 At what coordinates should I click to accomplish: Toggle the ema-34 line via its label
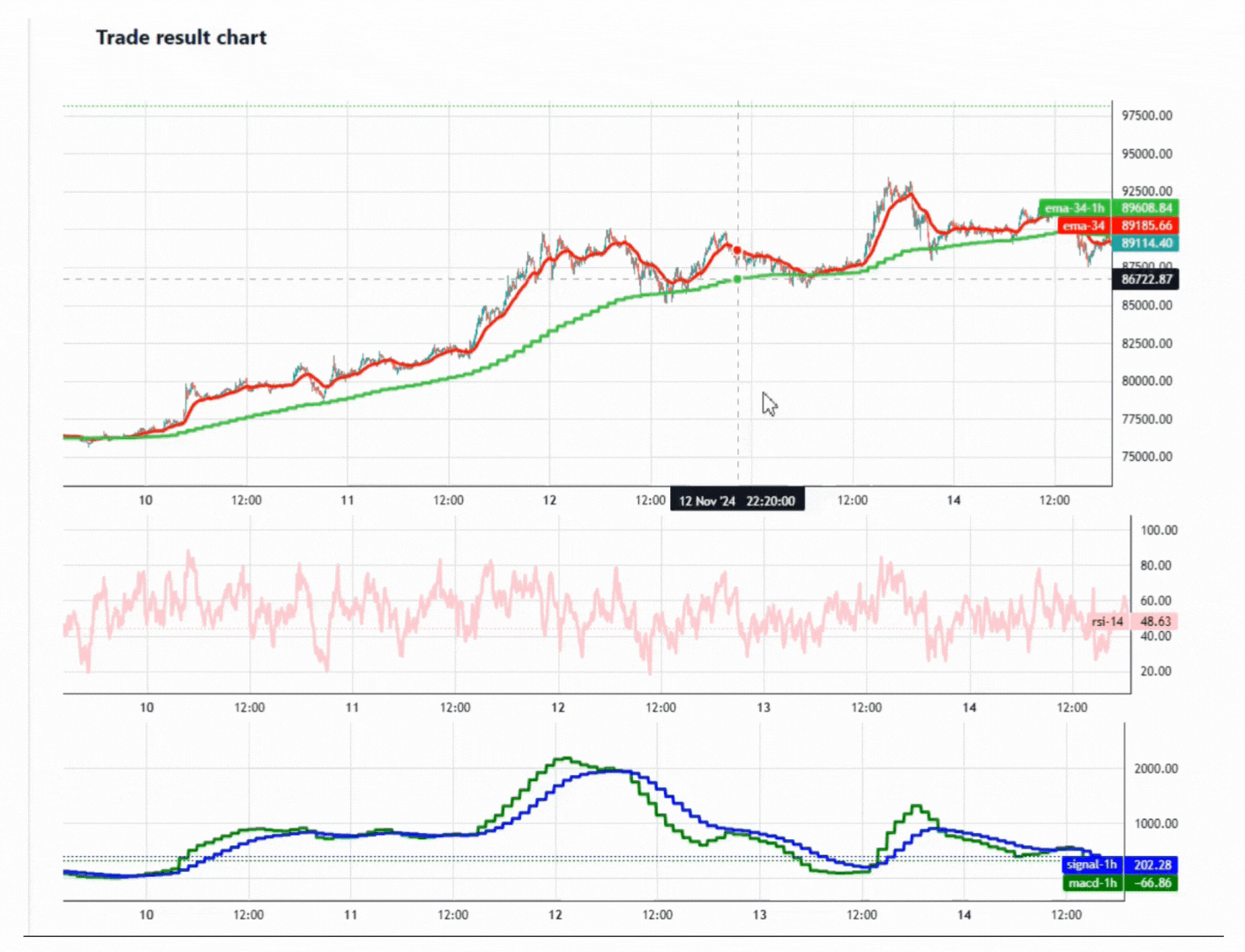click(x=1084, y=227)
